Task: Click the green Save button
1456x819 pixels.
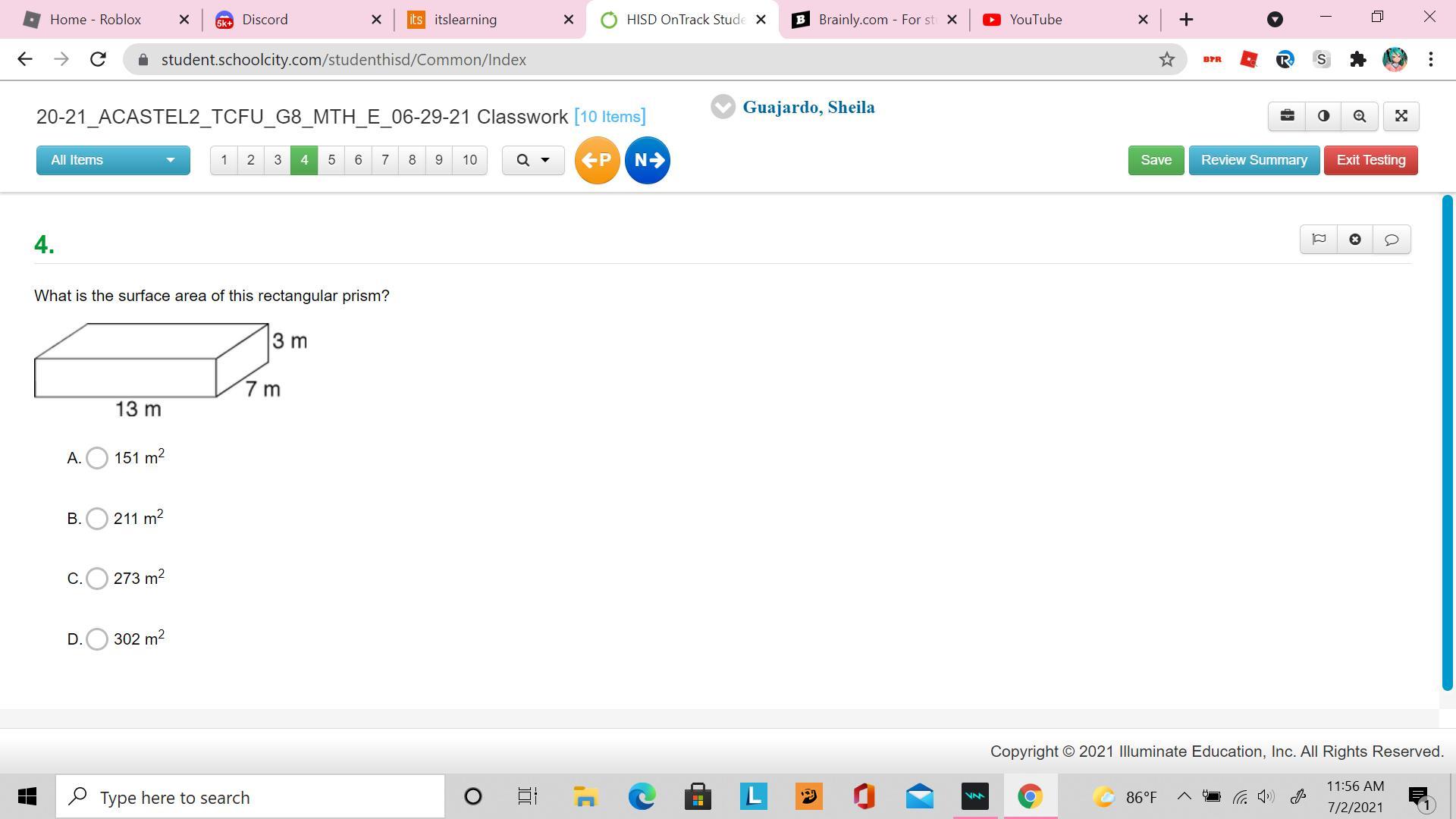Action: [1156, 160]
